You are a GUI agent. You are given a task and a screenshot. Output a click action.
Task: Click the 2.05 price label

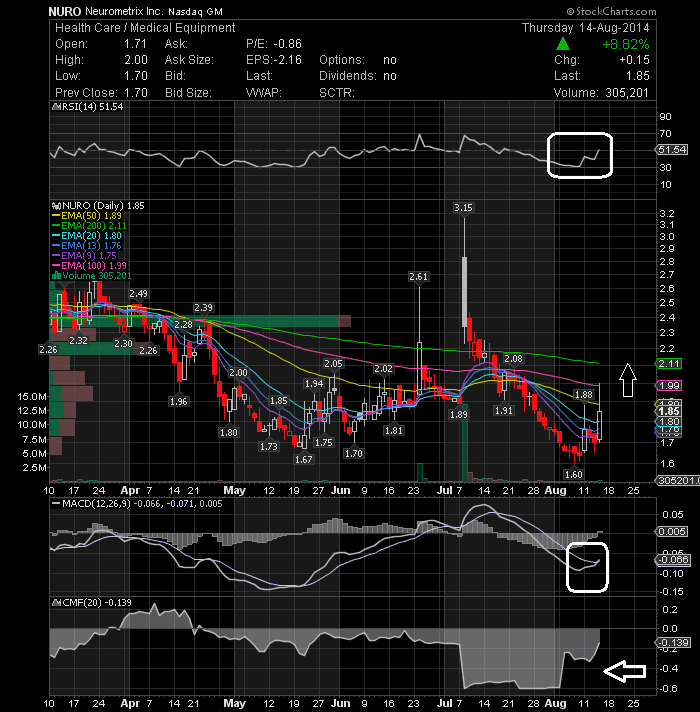click(x=333, y=364)
